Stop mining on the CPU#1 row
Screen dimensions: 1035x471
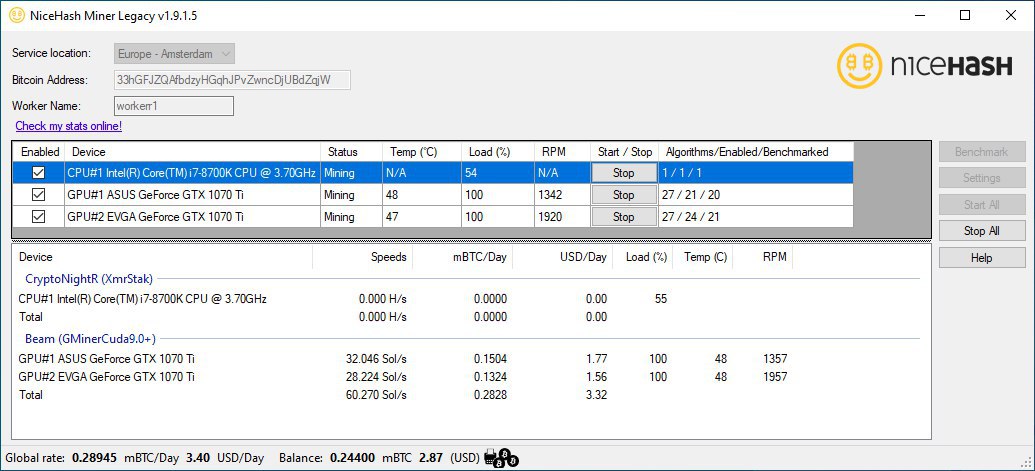[x=623, y=173]
